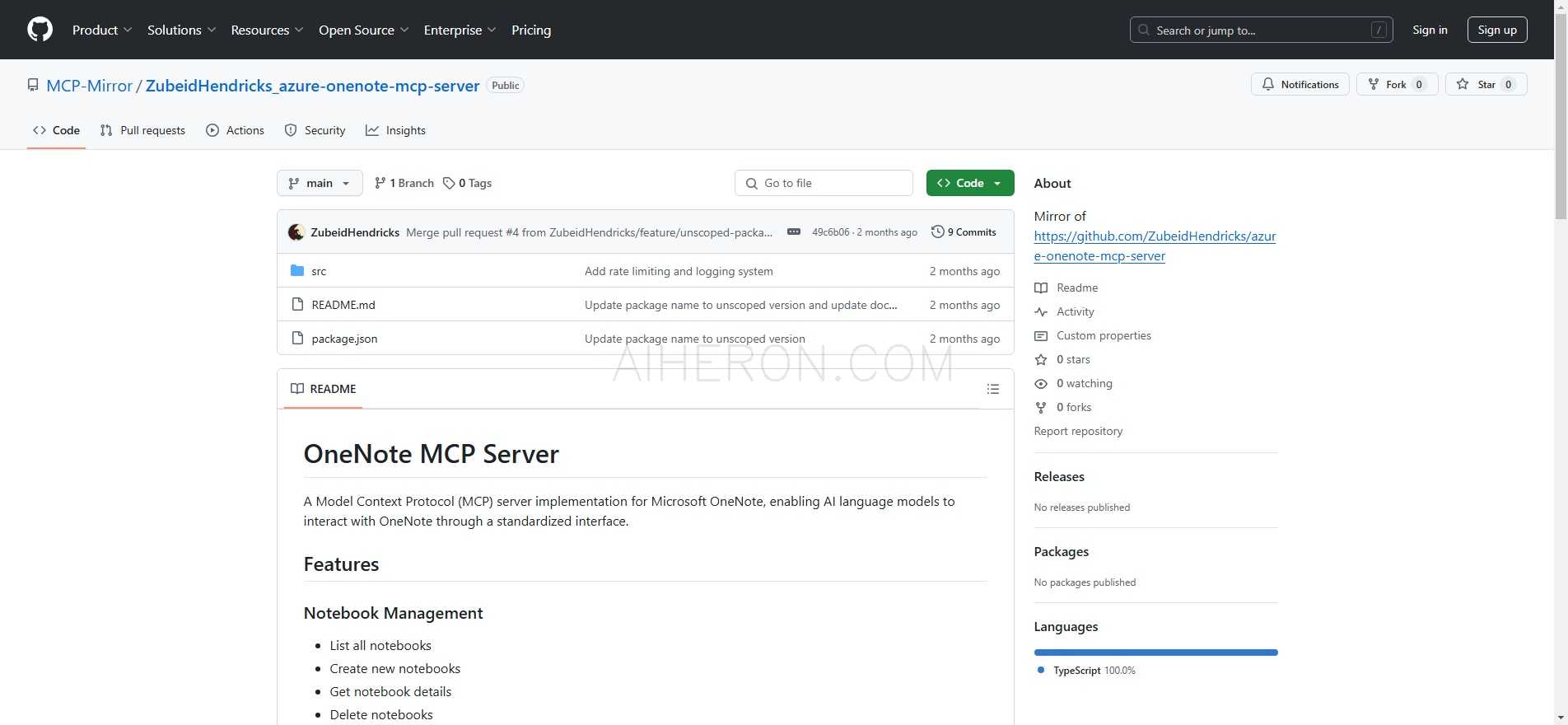Star the repository
This screenshot has height=725, width=1568.
(x=1486, y=84)
